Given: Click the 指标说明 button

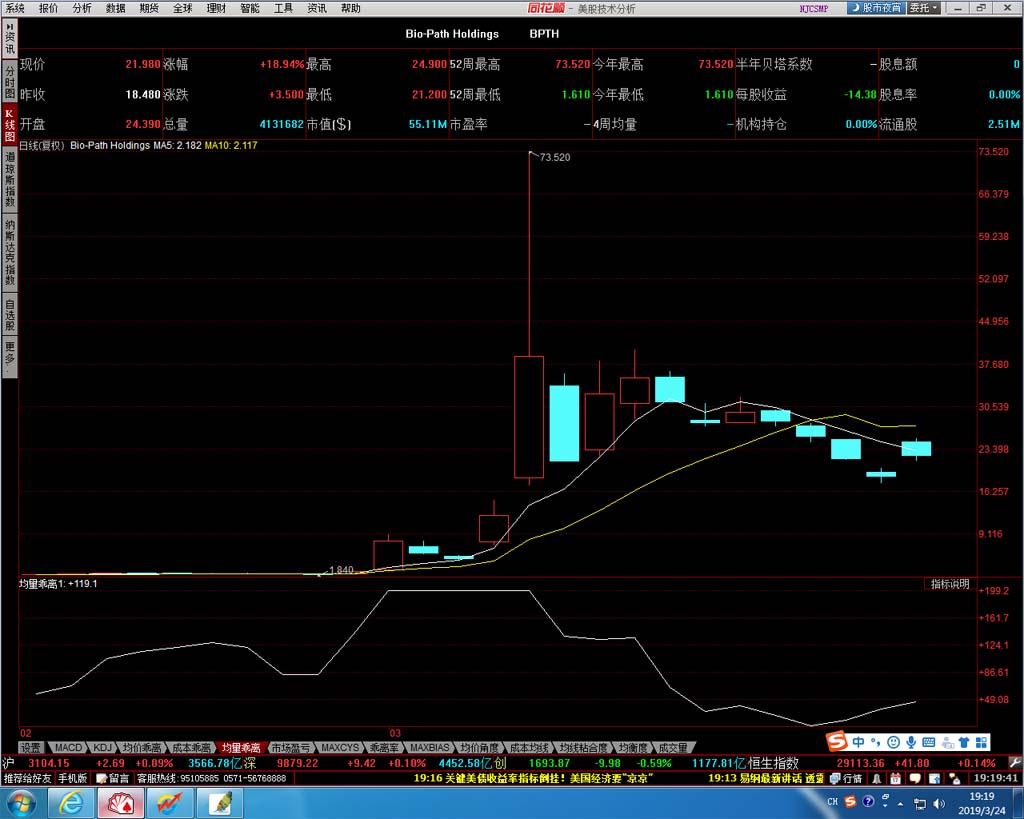Looking at the screenshot, I should click(x=950, y=584).
